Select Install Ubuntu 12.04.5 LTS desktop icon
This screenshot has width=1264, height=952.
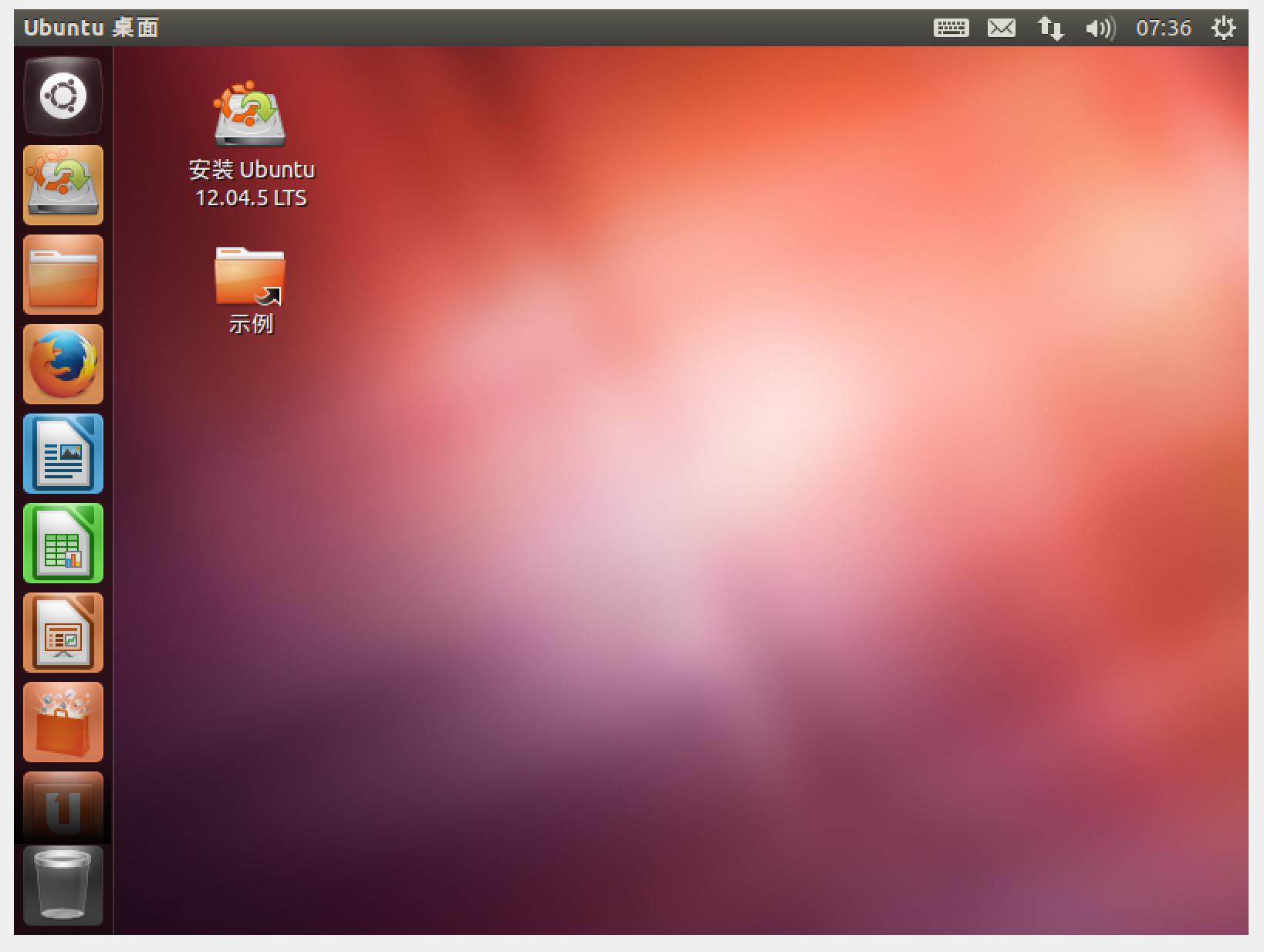click(x=250, y=114)
